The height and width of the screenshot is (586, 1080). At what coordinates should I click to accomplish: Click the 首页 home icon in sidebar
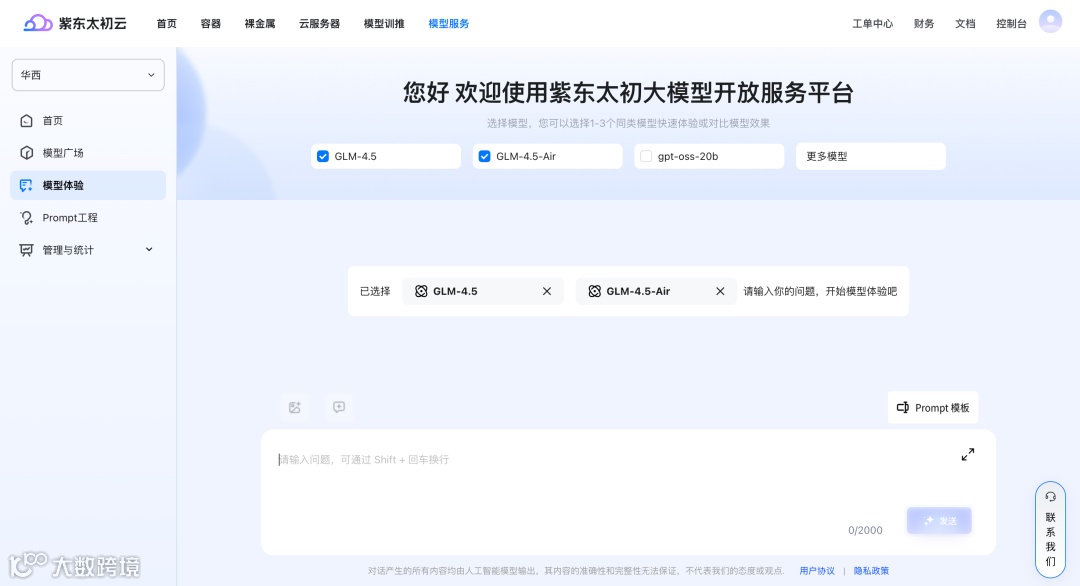click(26, 121)
